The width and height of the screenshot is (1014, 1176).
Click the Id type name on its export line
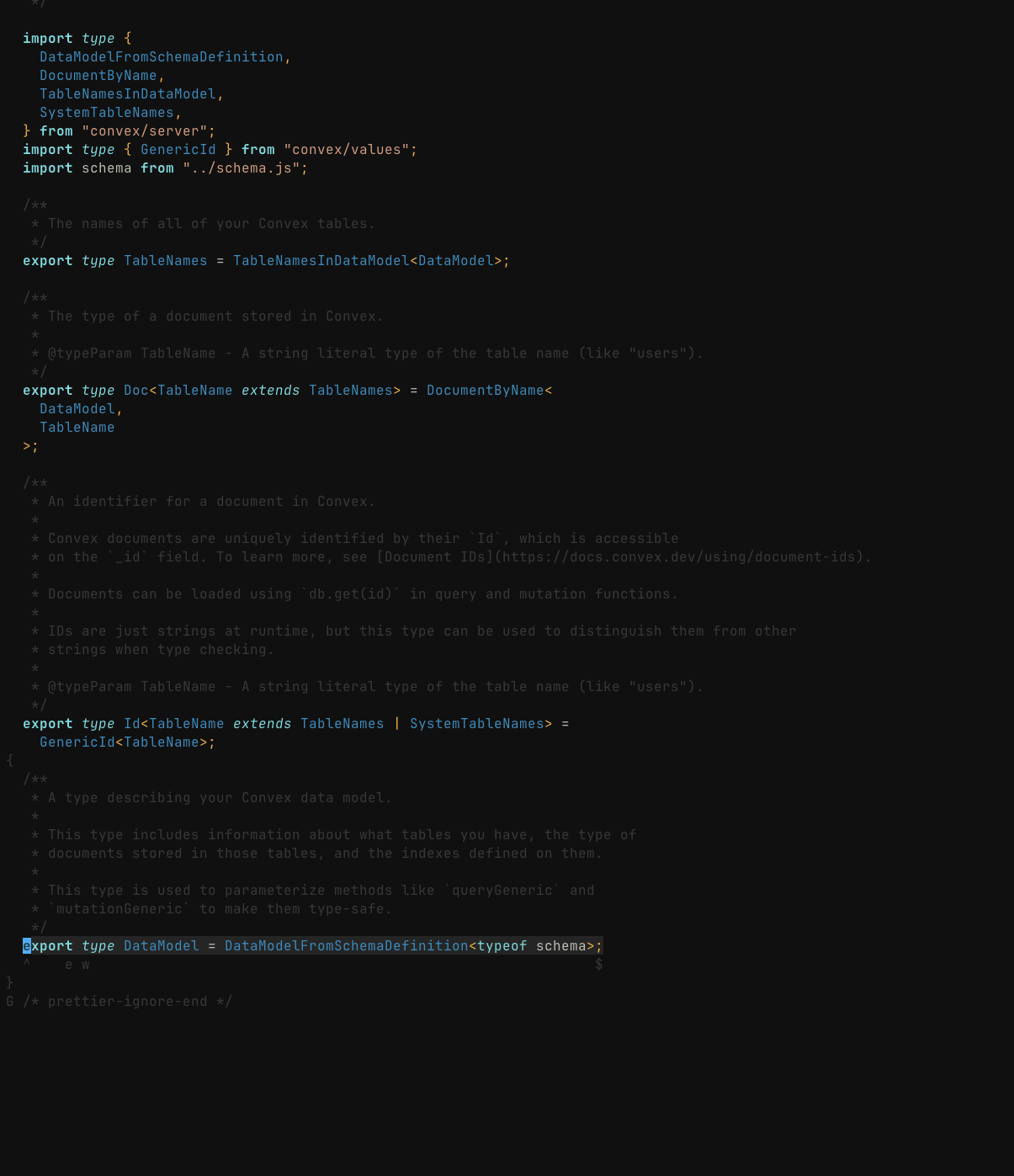click(x=132, y=724)
